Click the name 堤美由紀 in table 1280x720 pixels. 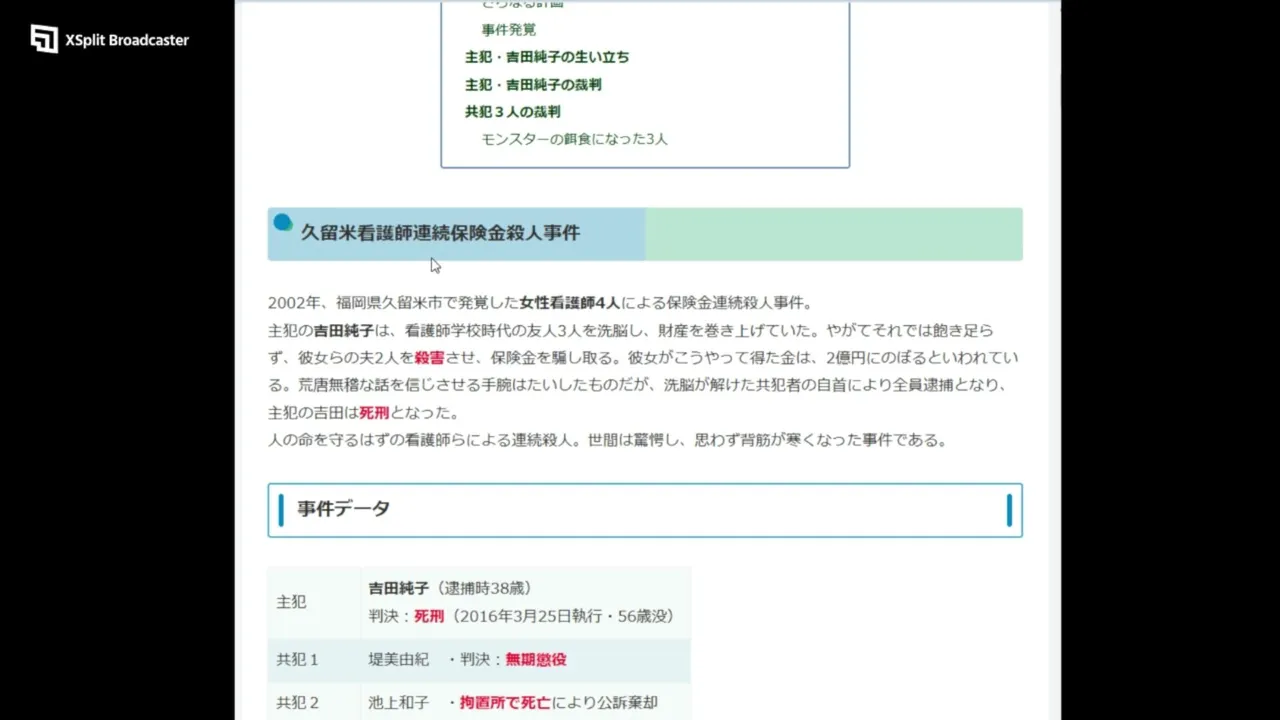pyautogui.click(x=398, y=660)
